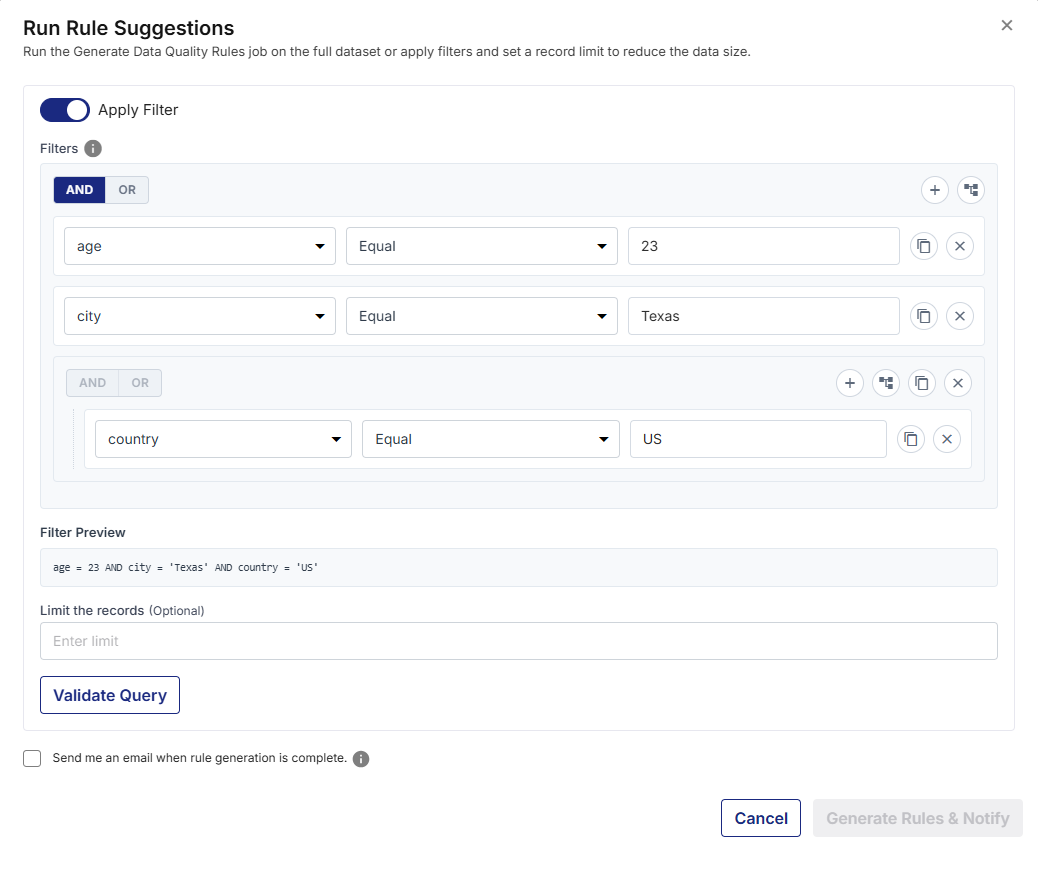Duplicate the nested filter group
Viewport: 1038px width, 875px height.
pos(921,383)
